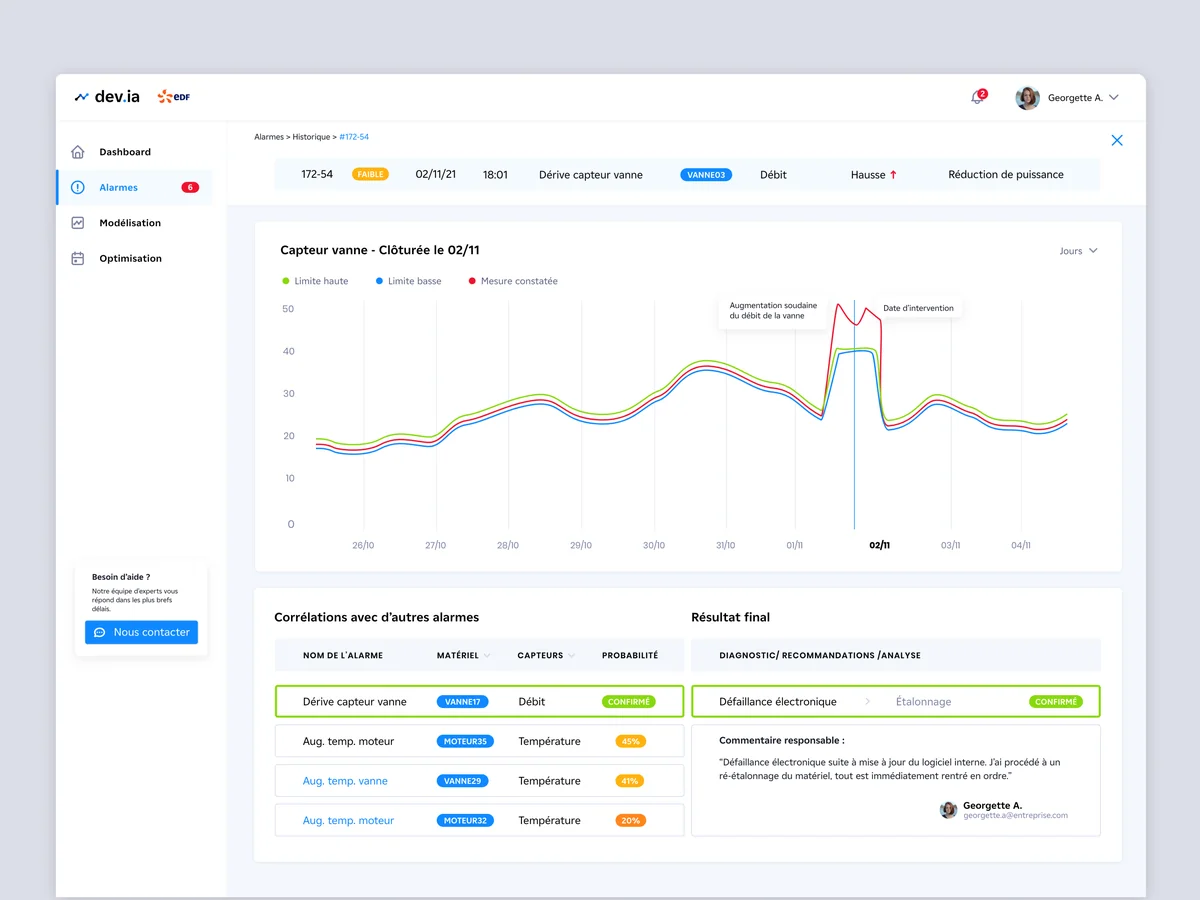Click the CONFIRMÉ badge next to VANNE17
1200x900 pixels.
628,702
